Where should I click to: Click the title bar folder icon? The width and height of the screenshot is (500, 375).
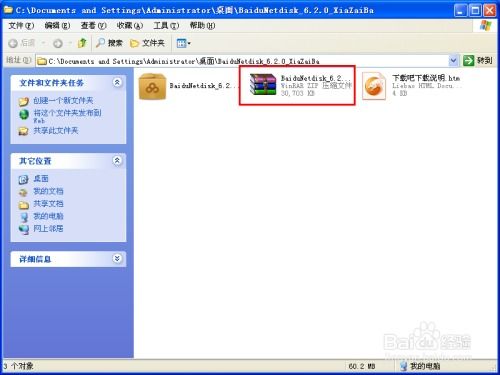(8, 10)
